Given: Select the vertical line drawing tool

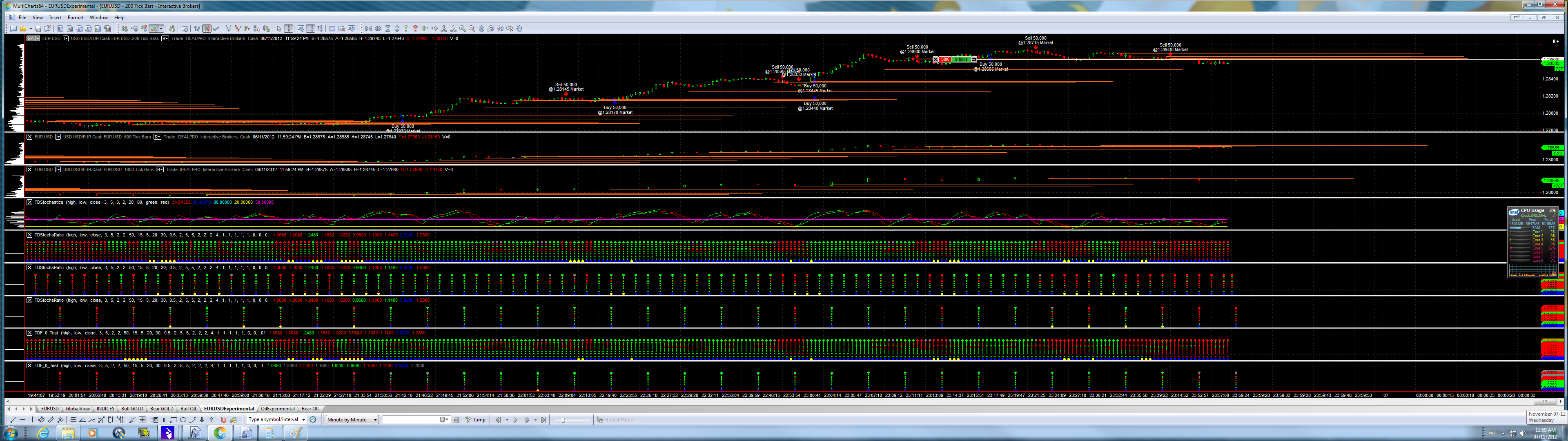Looking at the screenshot, I should (x=32, y=420).
